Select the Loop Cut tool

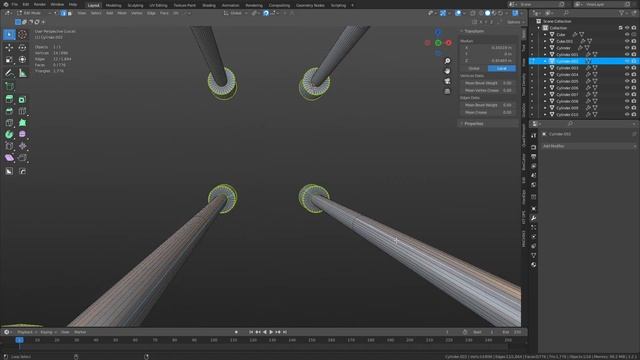pyautogui.click(x=22, y=111)
